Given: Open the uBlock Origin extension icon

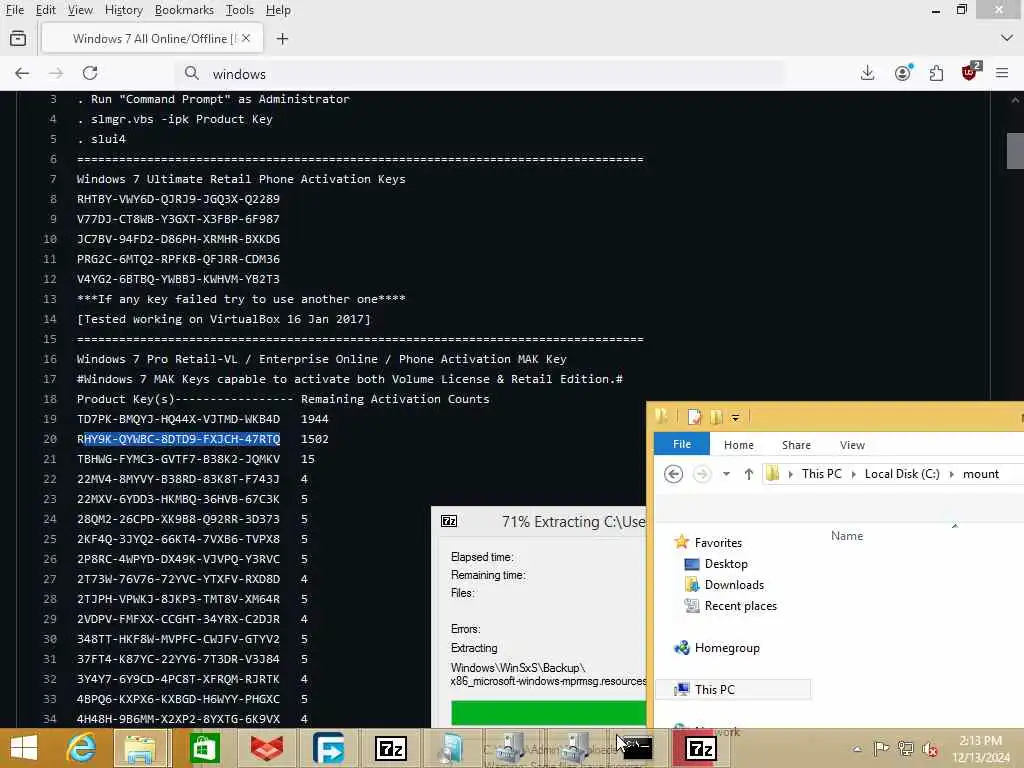Looking at the screenshot, I should [x=970, y=72].
